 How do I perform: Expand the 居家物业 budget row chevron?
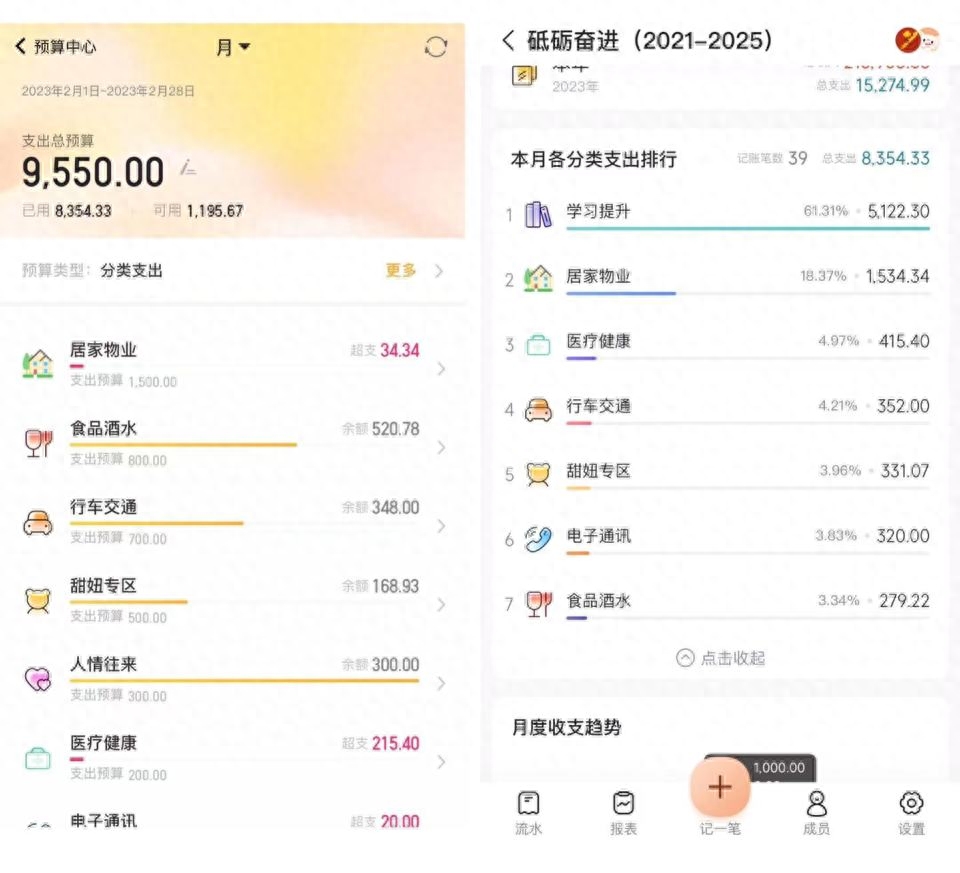tap(440, 367)
